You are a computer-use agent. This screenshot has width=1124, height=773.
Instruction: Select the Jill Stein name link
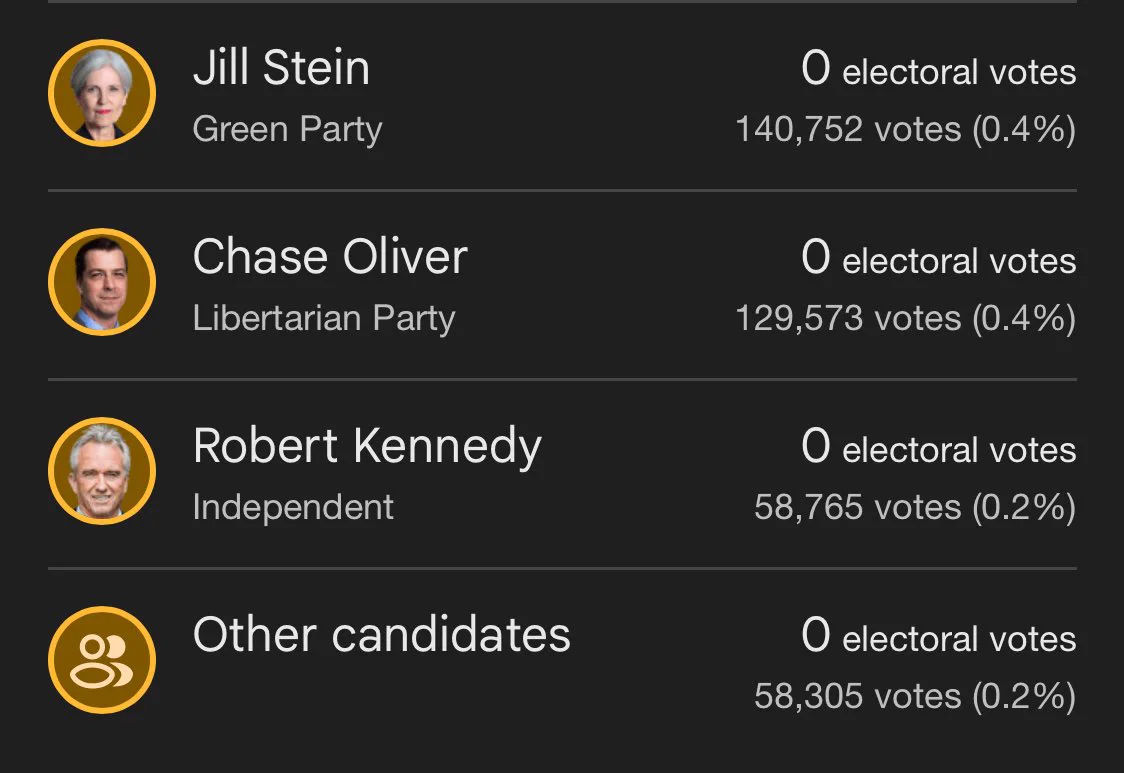pyautogui.click(x=281, y=68)
